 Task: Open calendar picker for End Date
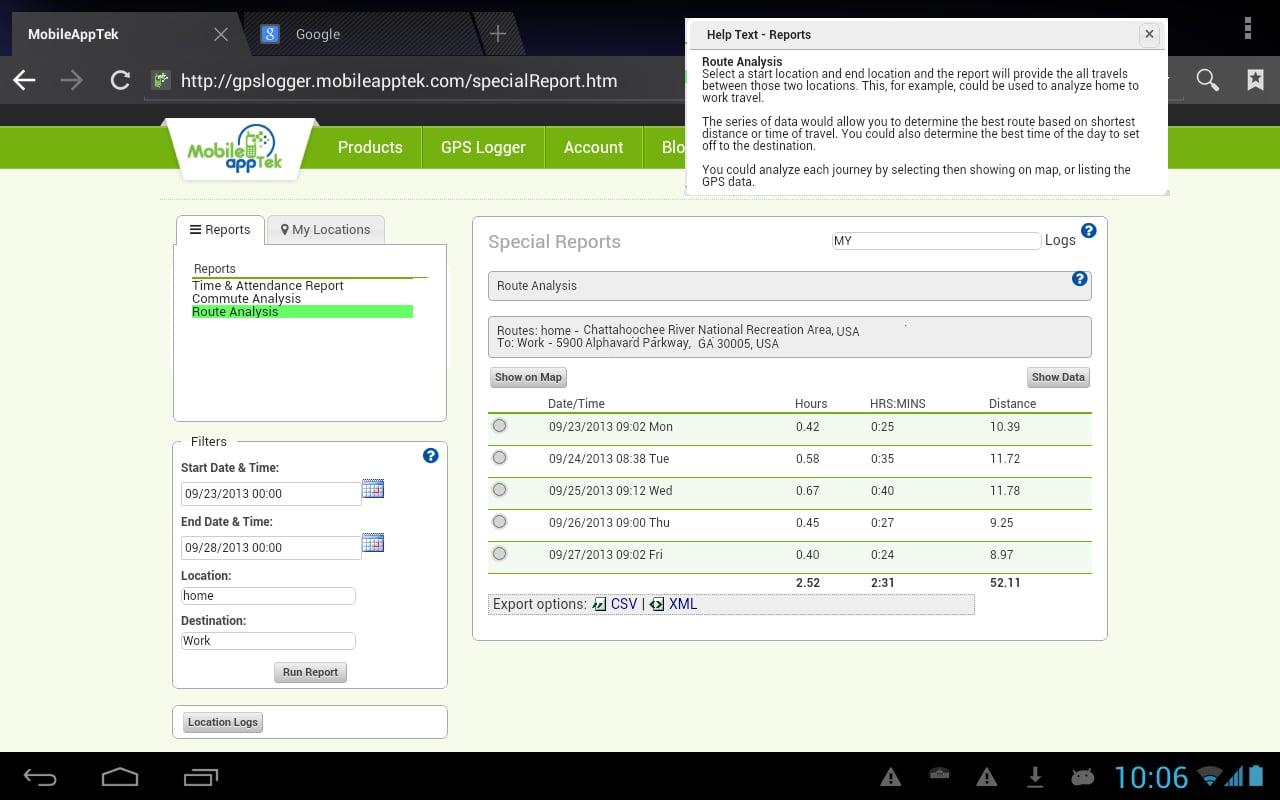(373, 543)
